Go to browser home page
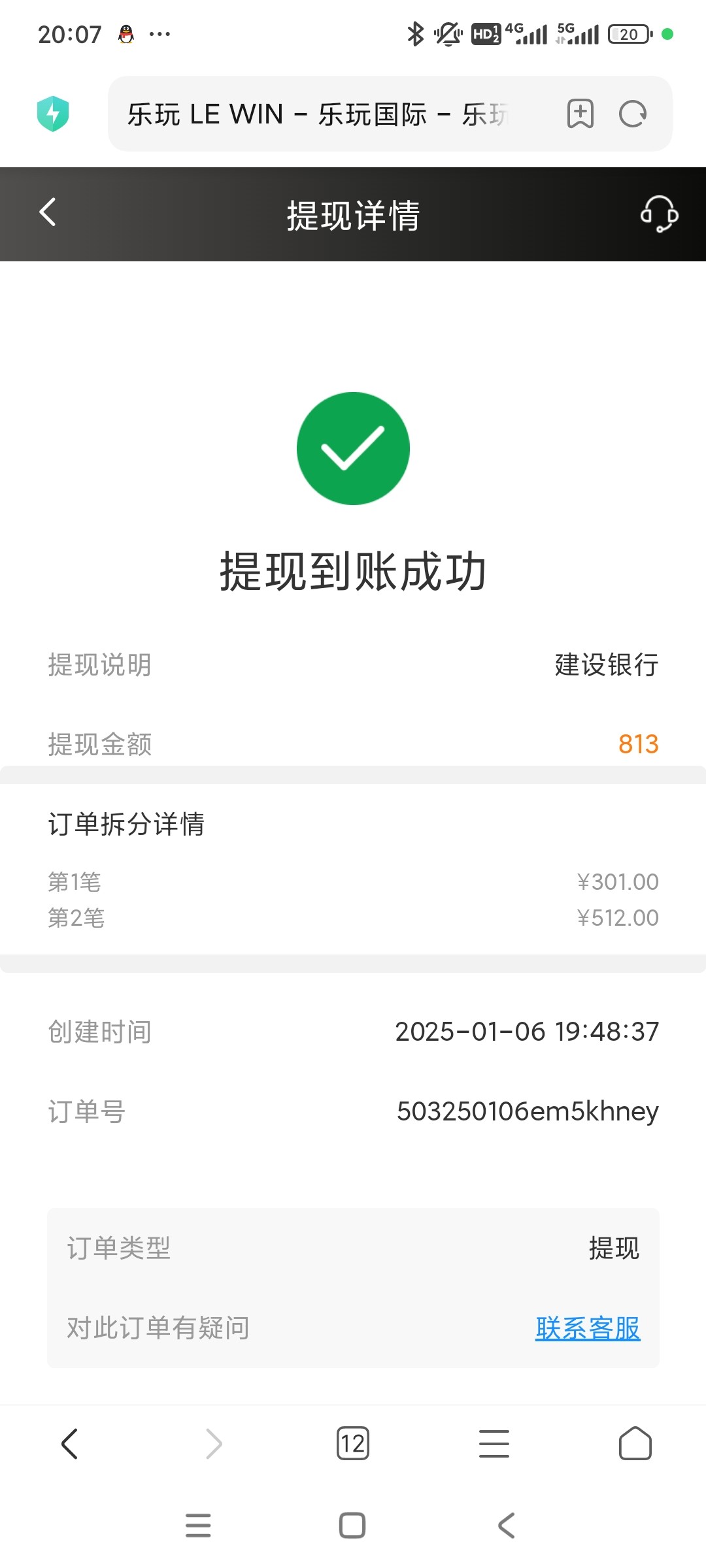The image size is (706, 1568). (x=635, y=1443)
